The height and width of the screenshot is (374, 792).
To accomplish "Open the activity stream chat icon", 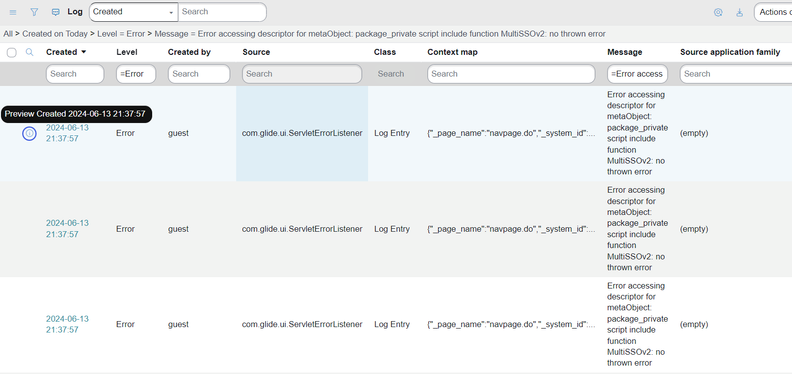I will 56,12.
